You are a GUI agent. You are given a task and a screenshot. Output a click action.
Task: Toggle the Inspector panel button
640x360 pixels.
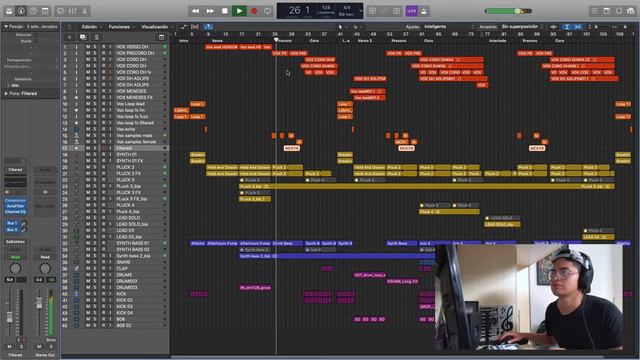coord(21,11)
